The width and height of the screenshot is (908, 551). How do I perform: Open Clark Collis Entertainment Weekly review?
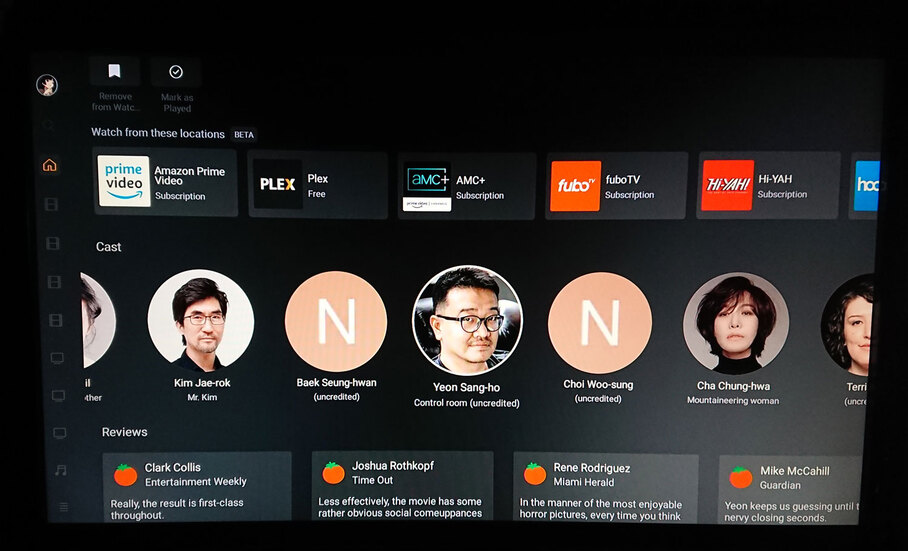(x=197, y=487)
